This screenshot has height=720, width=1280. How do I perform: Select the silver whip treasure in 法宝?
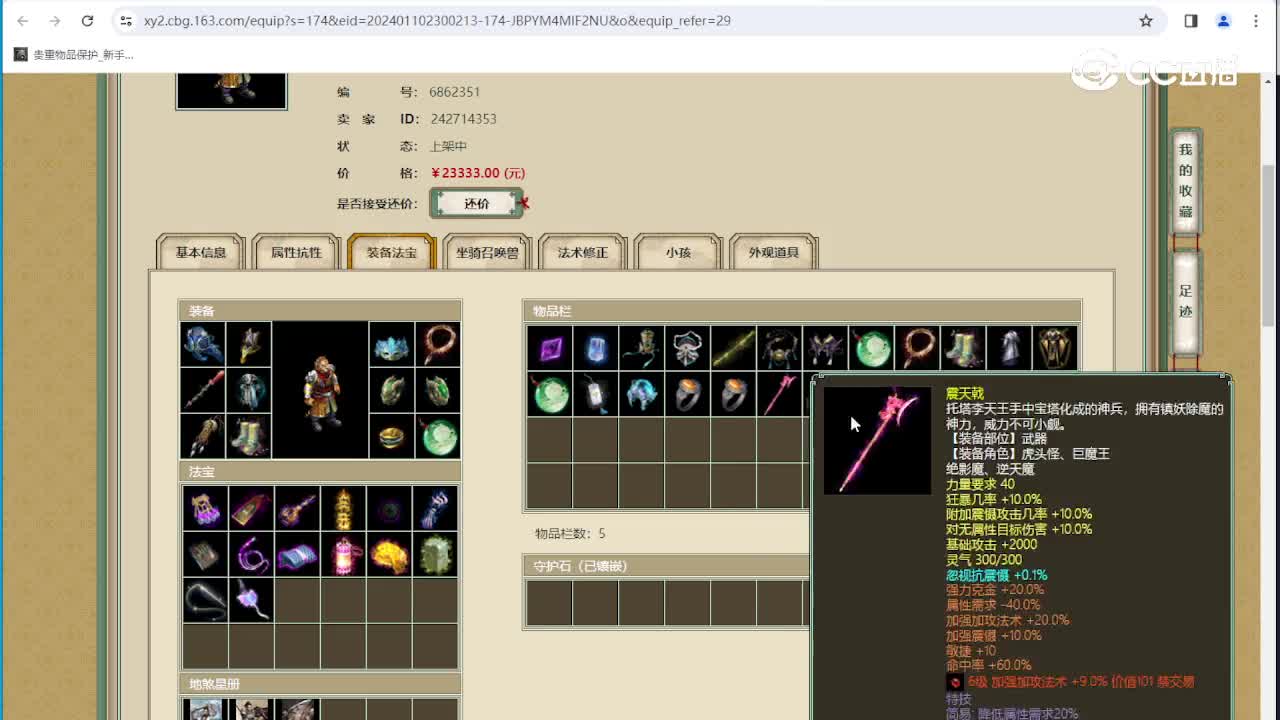[205, 600]
